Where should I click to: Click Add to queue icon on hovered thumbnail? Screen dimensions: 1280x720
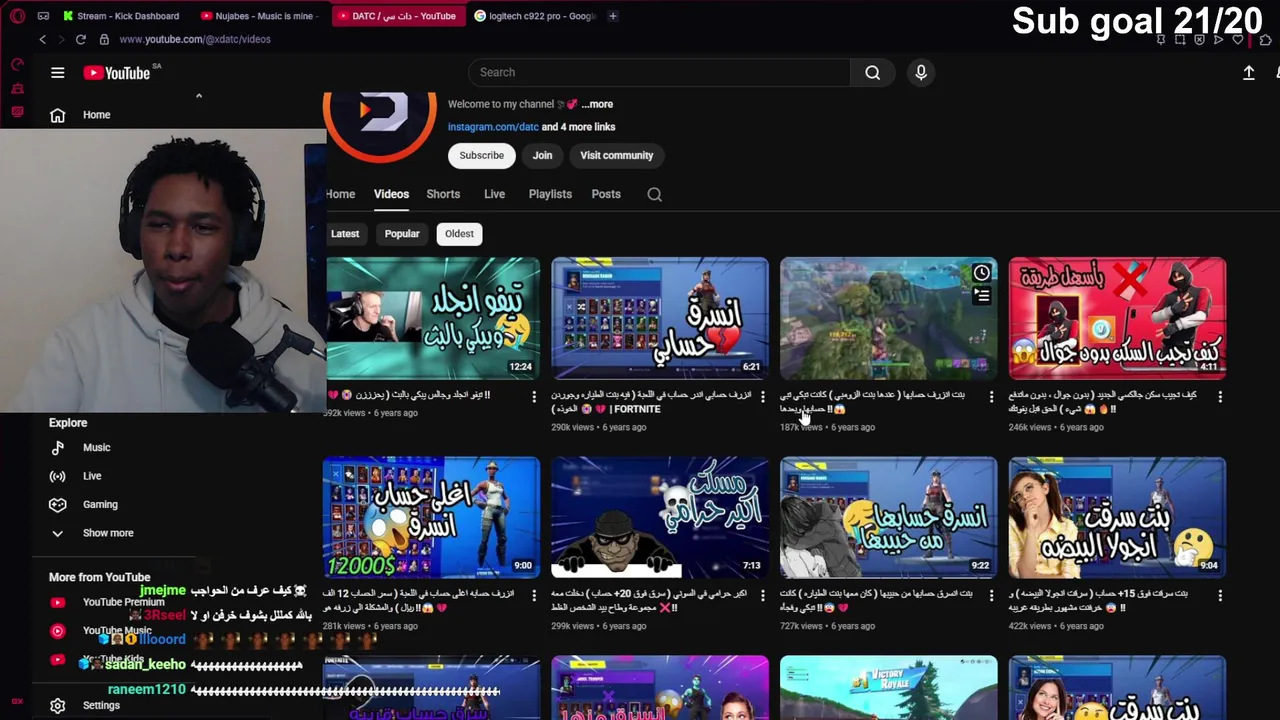982,295
